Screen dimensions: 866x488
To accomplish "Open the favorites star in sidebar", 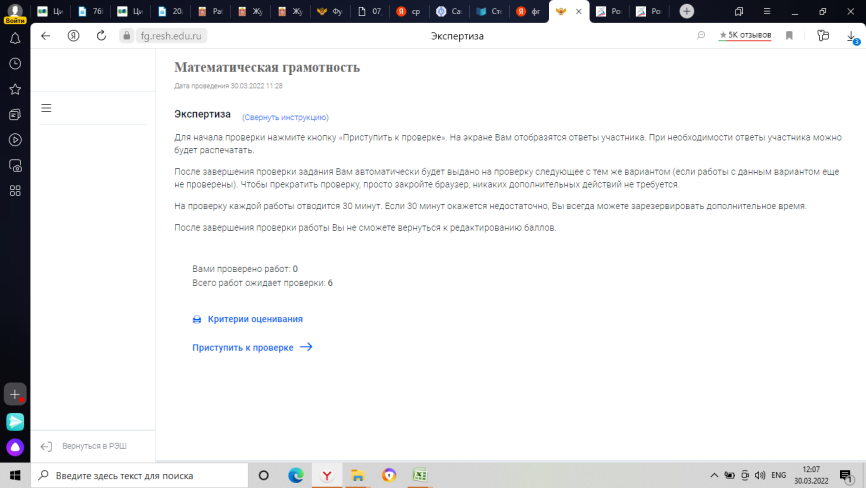I will pos(15,89).
